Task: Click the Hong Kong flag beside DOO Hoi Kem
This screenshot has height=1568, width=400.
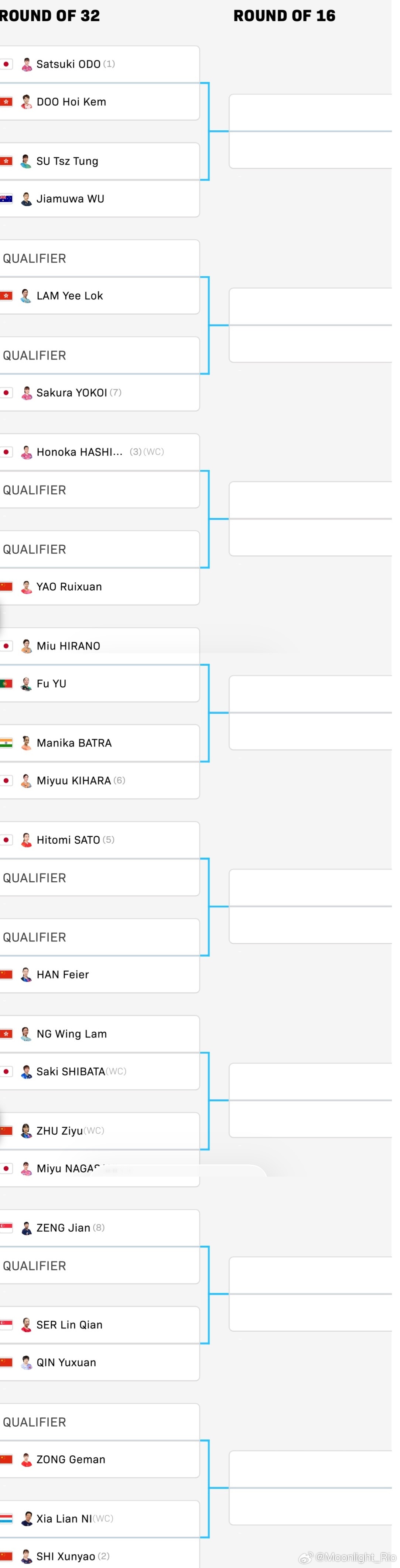Action: 6,102
